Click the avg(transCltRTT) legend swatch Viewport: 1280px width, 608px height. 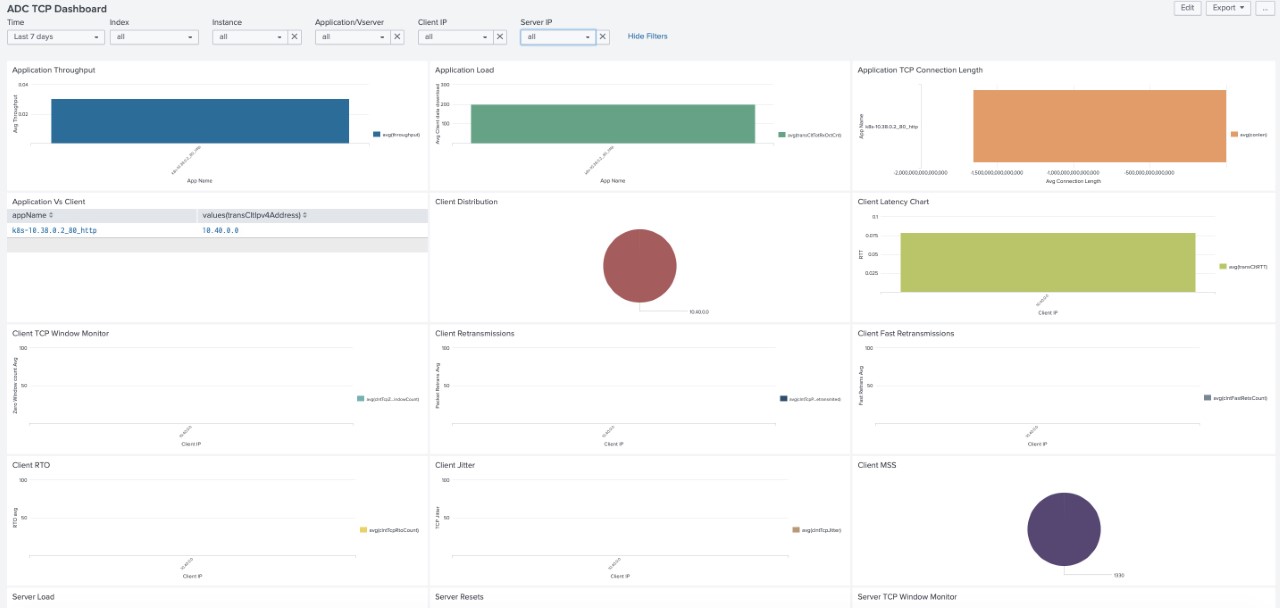1224,266
